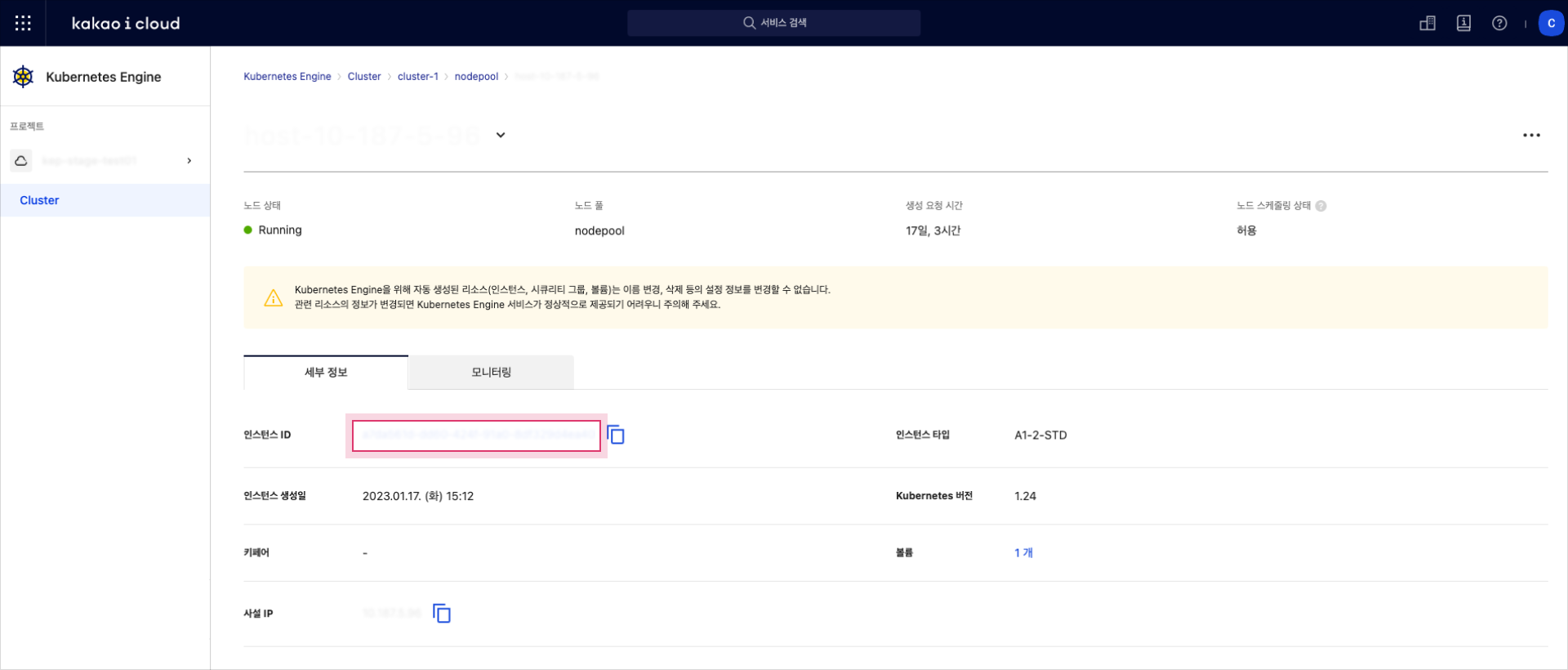1568x670 pixels.
Task: Click the node scheduling status help icon
Action: (x=1321, y=206)
